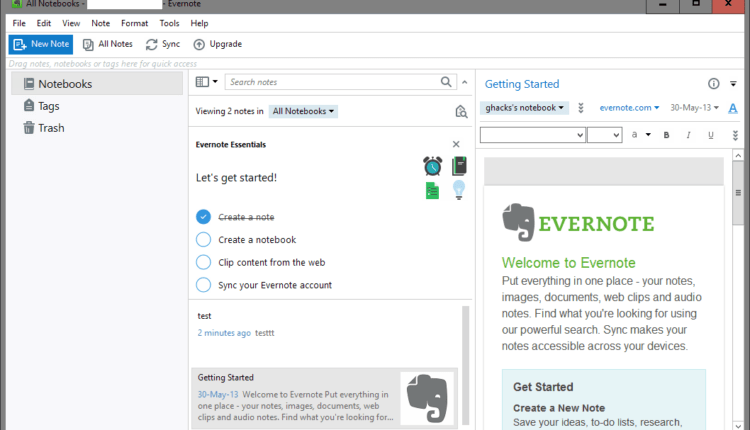Open the Note menu
750x430 pixels.
pyautogui.click(x=100, y=23)
